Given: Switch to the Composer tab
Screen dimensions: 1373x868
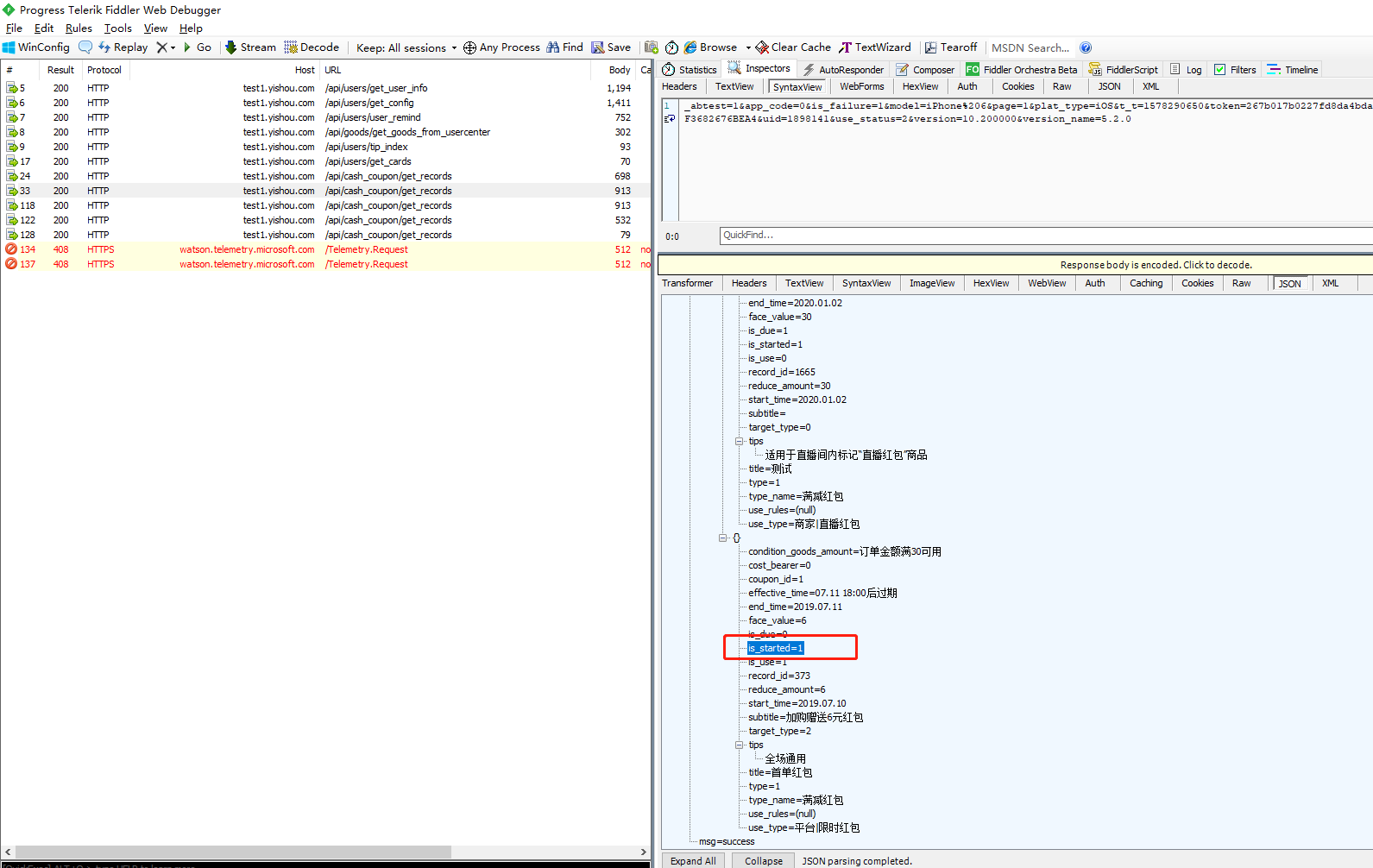Looking at the screenshot, I should pyautogui.click(x=925, y=70).
